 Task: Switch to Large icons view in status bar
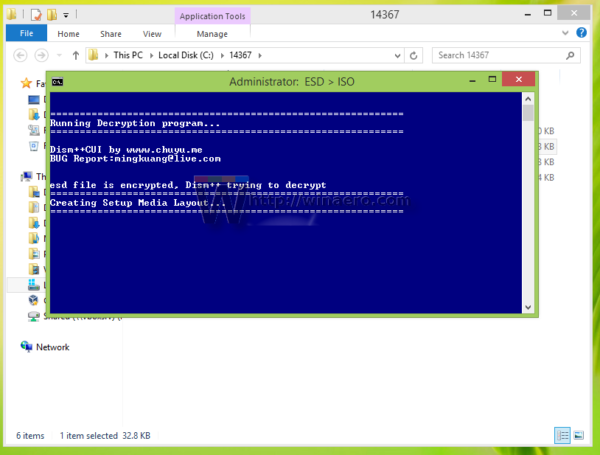[579, 435]
